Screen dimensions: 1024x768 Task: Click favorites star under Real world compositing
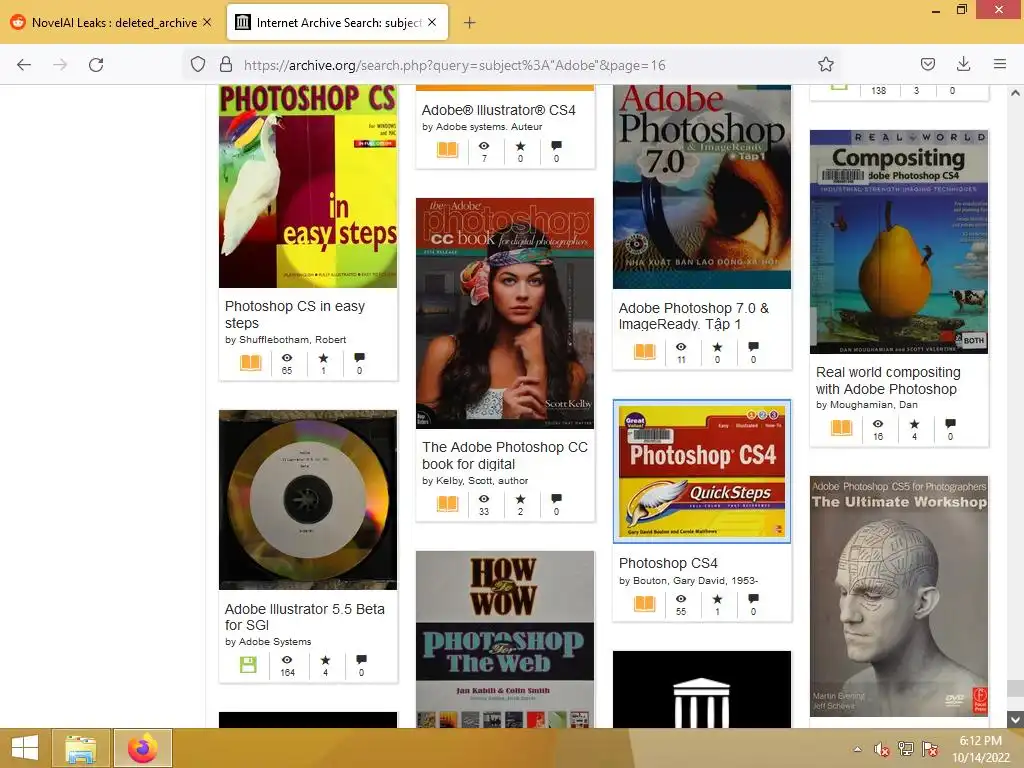coord(914,424)
